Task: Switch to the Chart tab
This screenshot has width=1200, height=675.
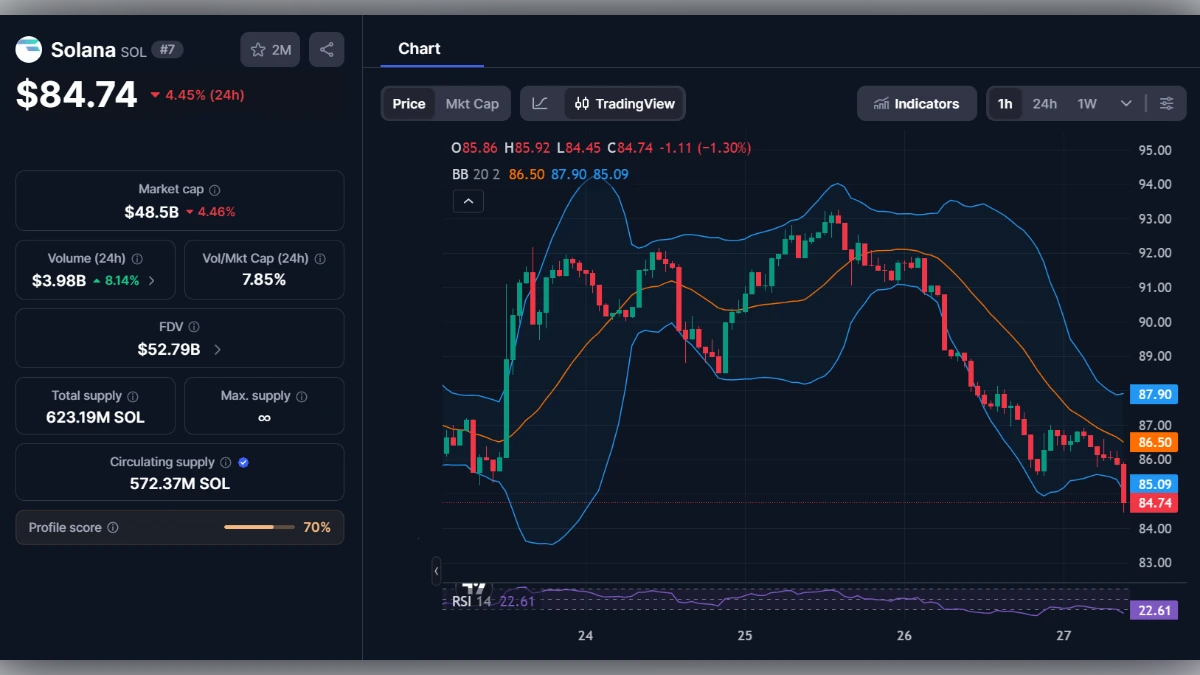Action: [x=420, y=48]
